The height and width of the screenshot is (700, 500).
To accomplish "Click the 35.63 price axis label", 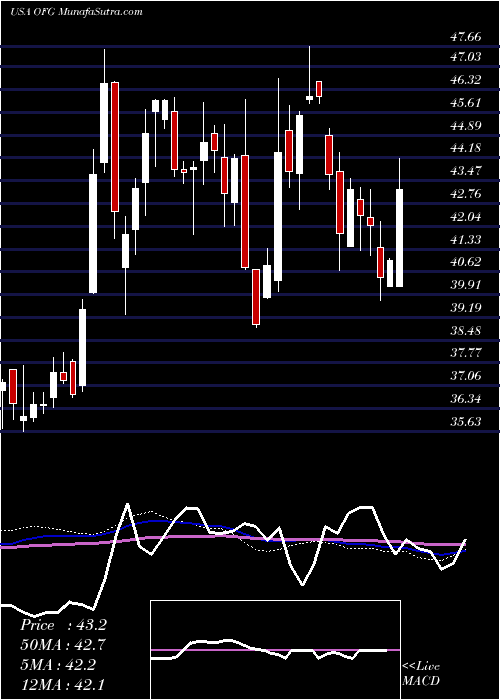I will click(466, 422).
